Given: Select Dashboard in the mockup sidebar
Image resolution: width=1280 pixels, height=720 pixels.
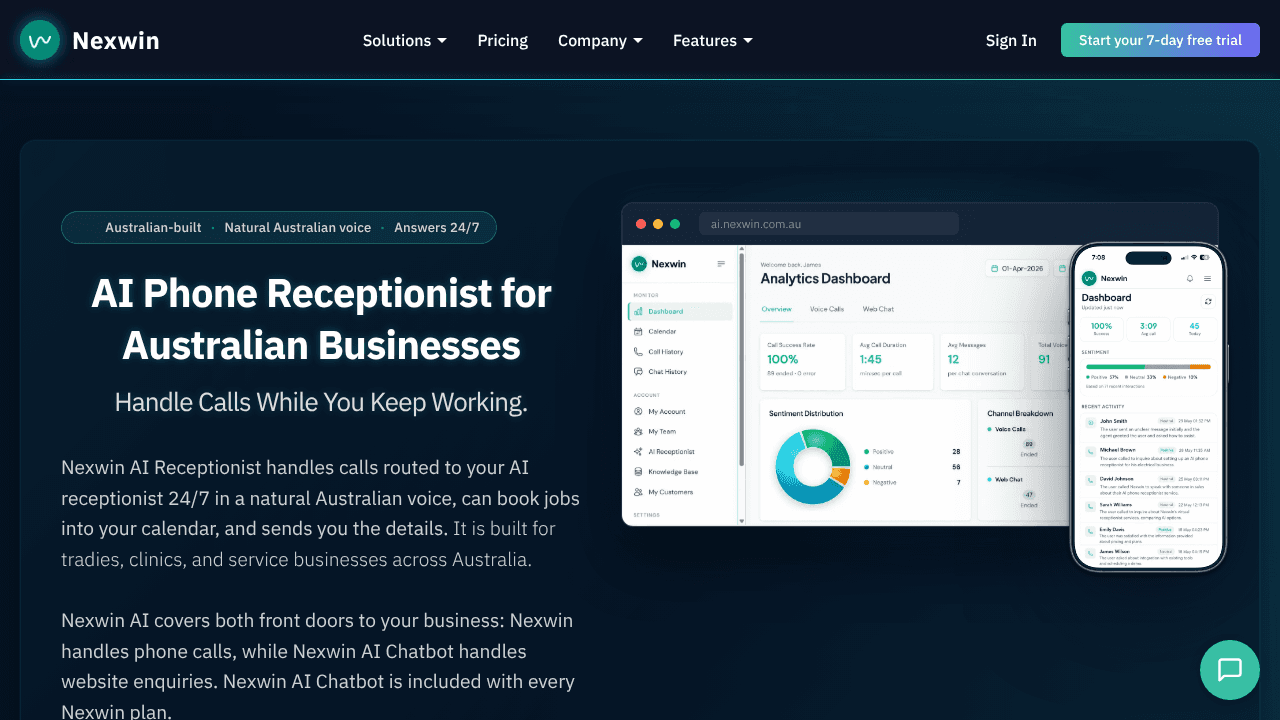Looking at the screenshot, I should (680, 312).
